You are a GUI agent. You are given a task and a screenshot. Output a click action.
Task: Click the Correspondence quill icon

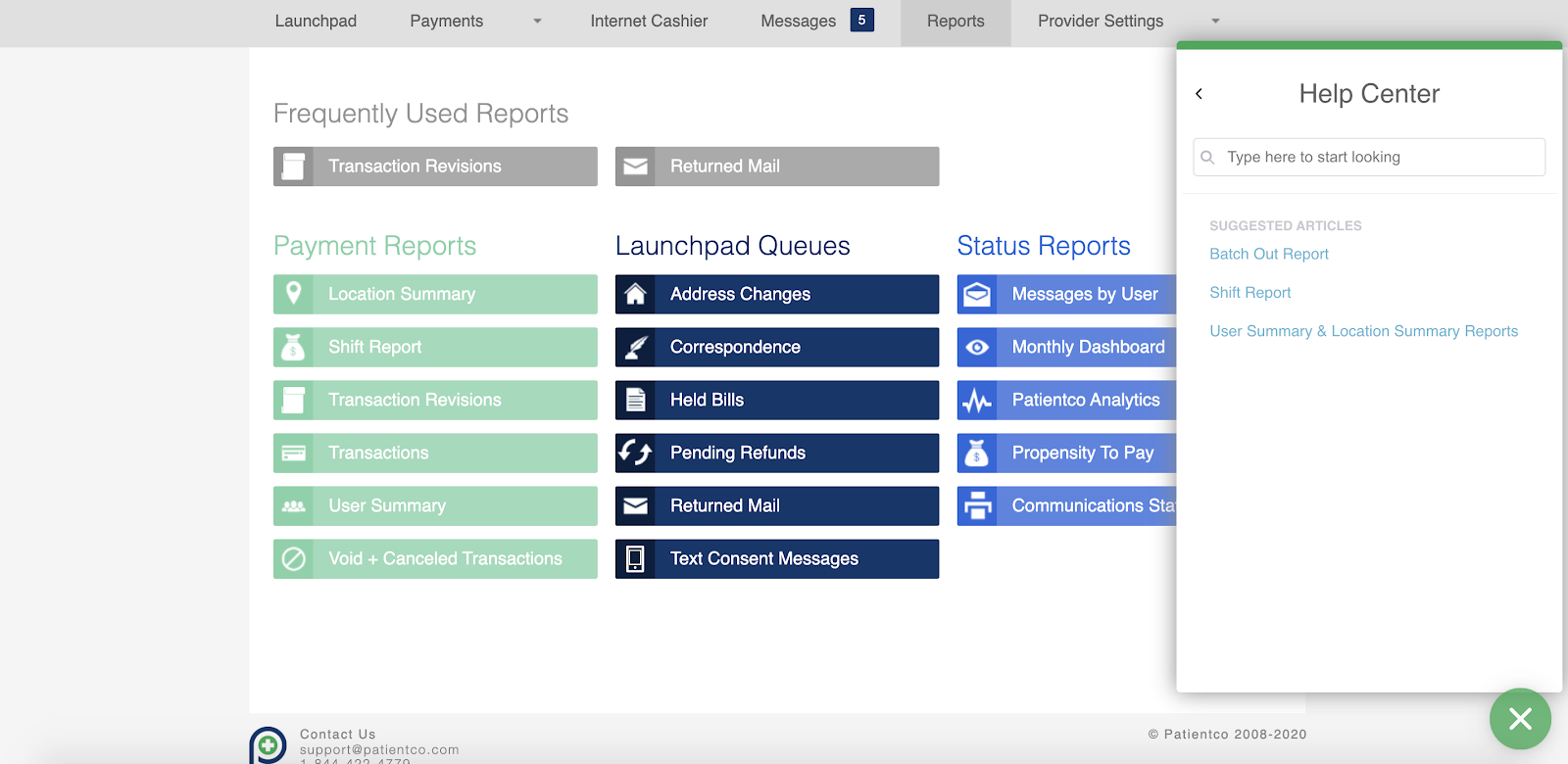(635, 347)
